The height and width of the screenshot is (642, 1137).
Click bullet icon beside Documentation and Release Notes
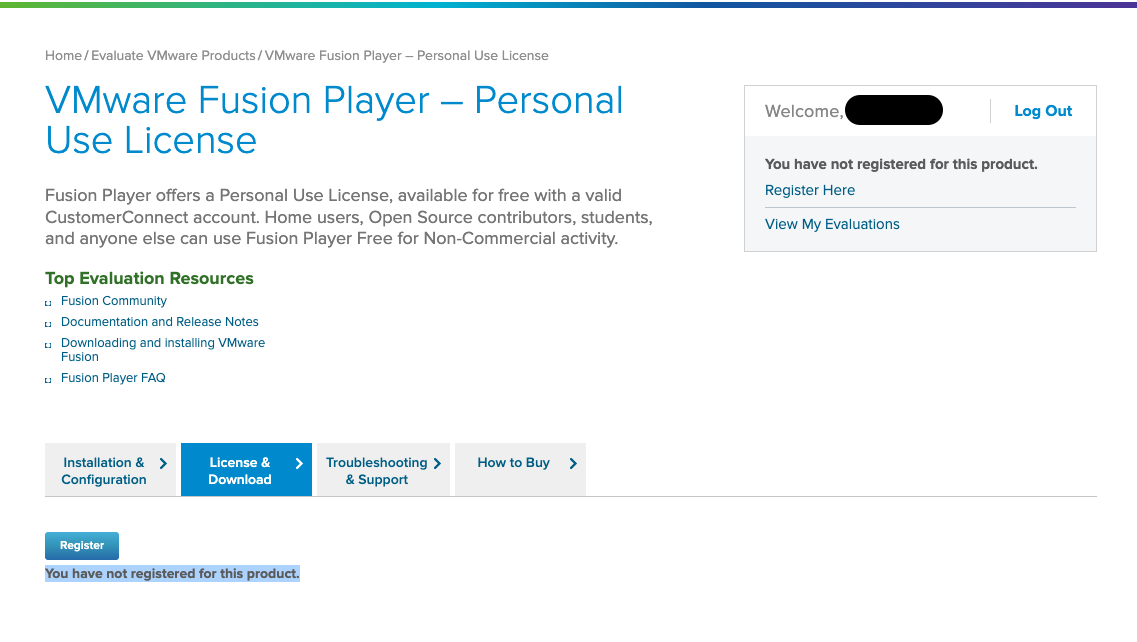click(48, 324)
